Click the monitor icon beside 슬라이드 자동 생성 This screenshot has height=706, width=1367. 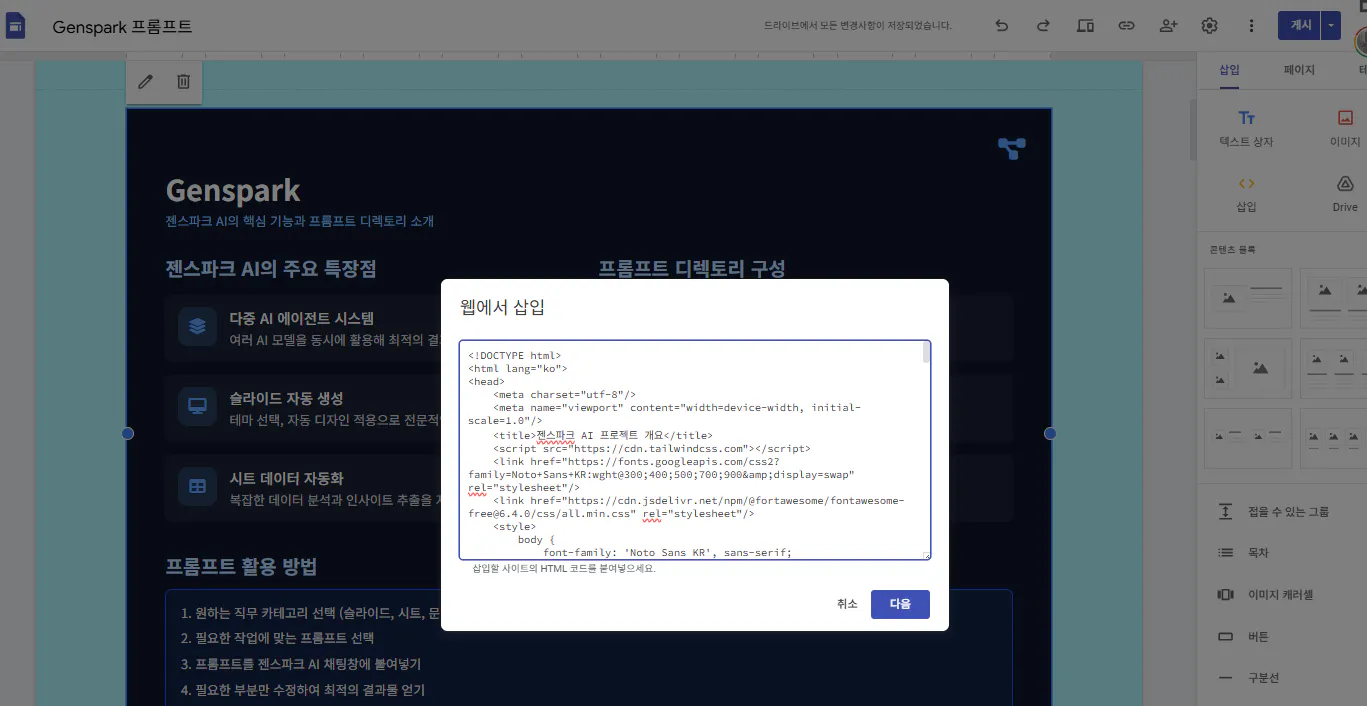tap(197, 406)
